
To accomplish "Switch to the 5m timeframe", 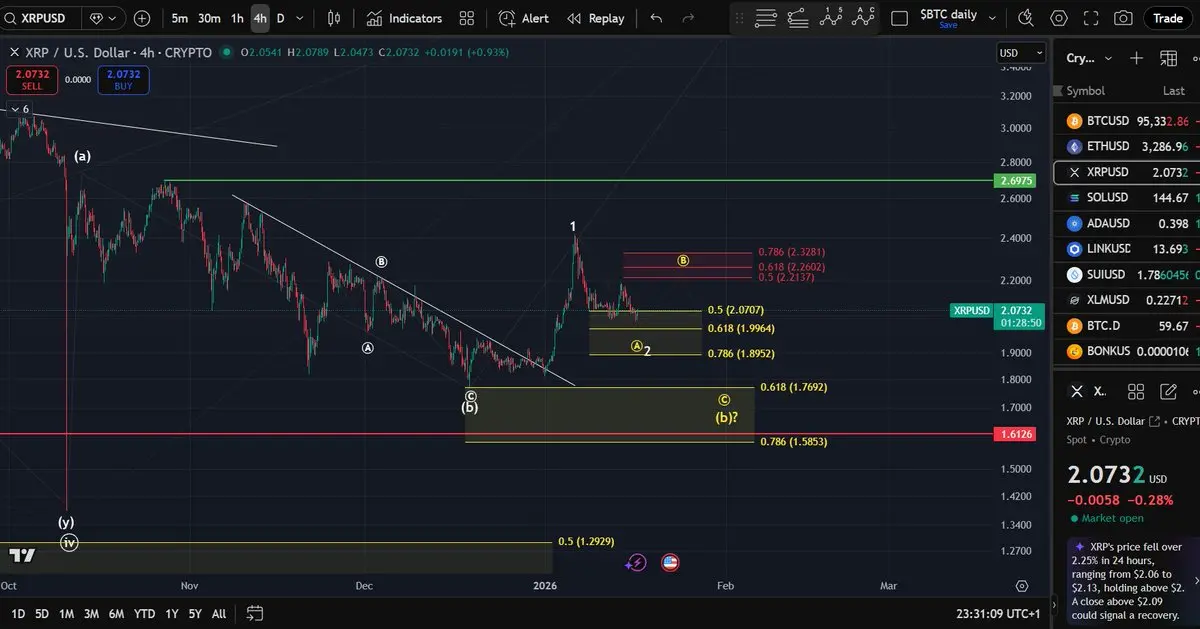I will [179, 18].
